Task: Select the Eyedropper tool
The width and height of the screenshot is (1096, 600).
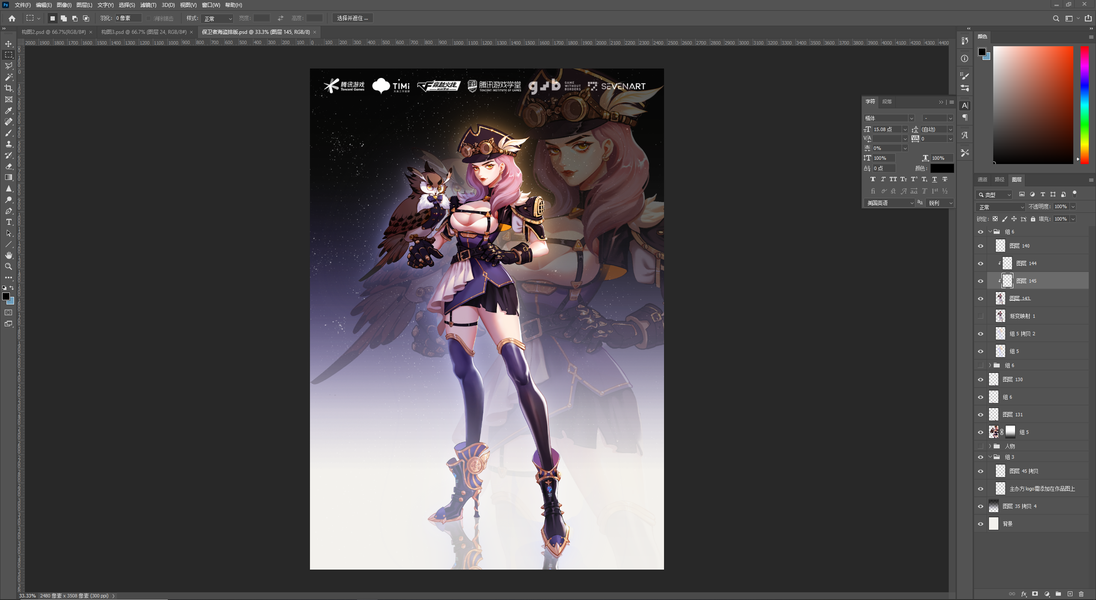Action: pos(8,110)
